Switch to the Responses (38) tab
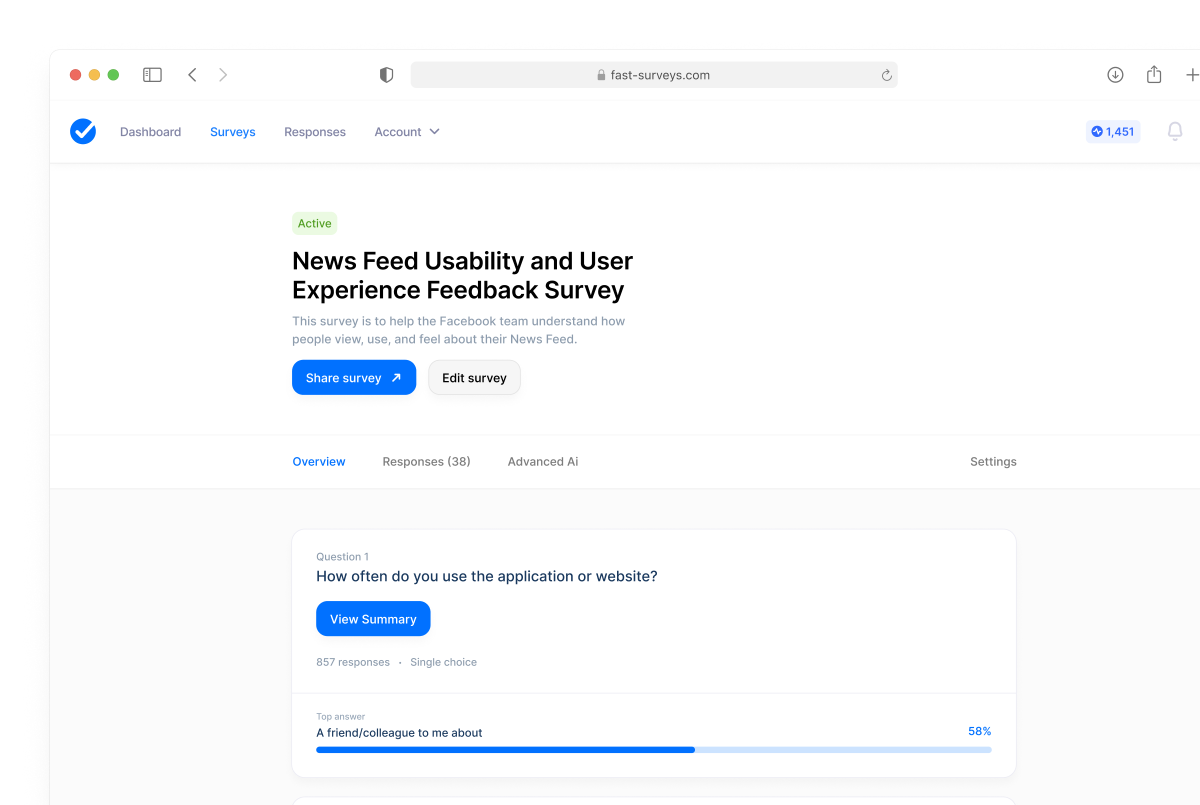1200x805 pixels. tap(426, 461)
